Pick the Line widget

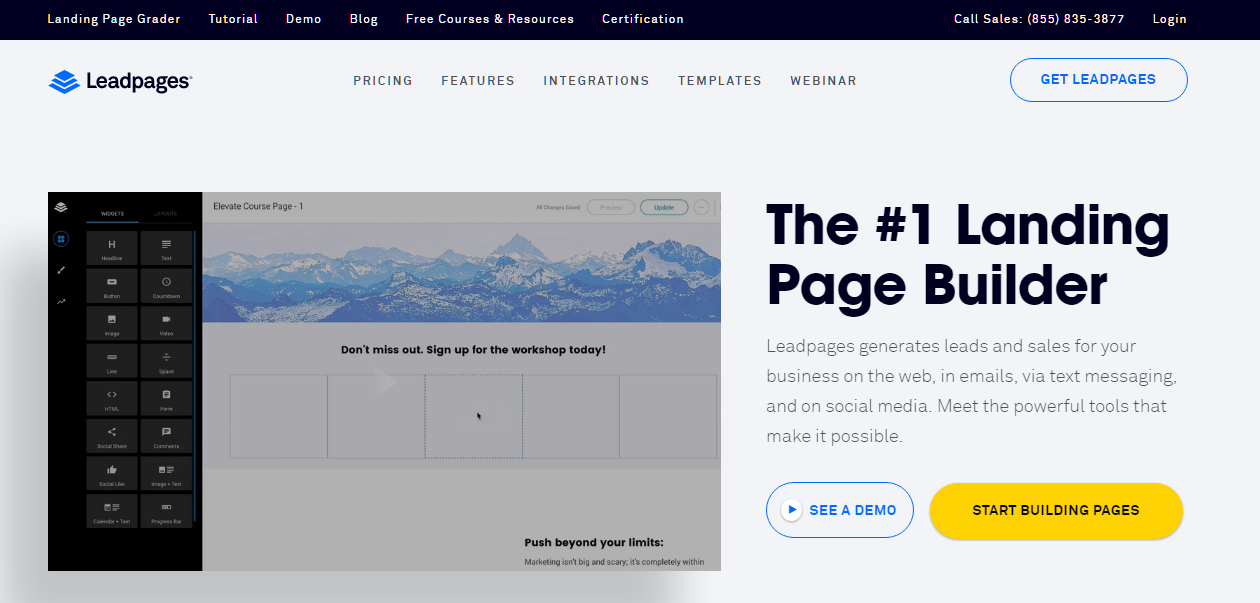[112, 361]
